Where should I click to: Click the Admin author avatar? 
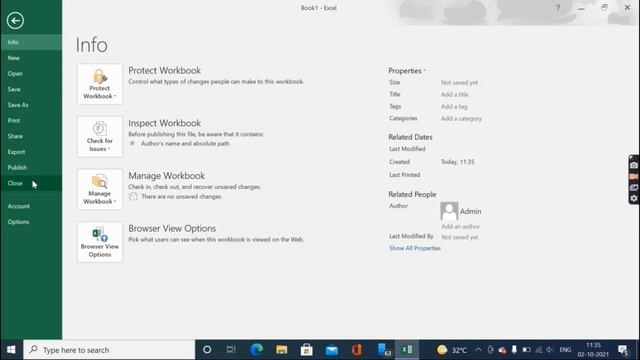(449, 211)
